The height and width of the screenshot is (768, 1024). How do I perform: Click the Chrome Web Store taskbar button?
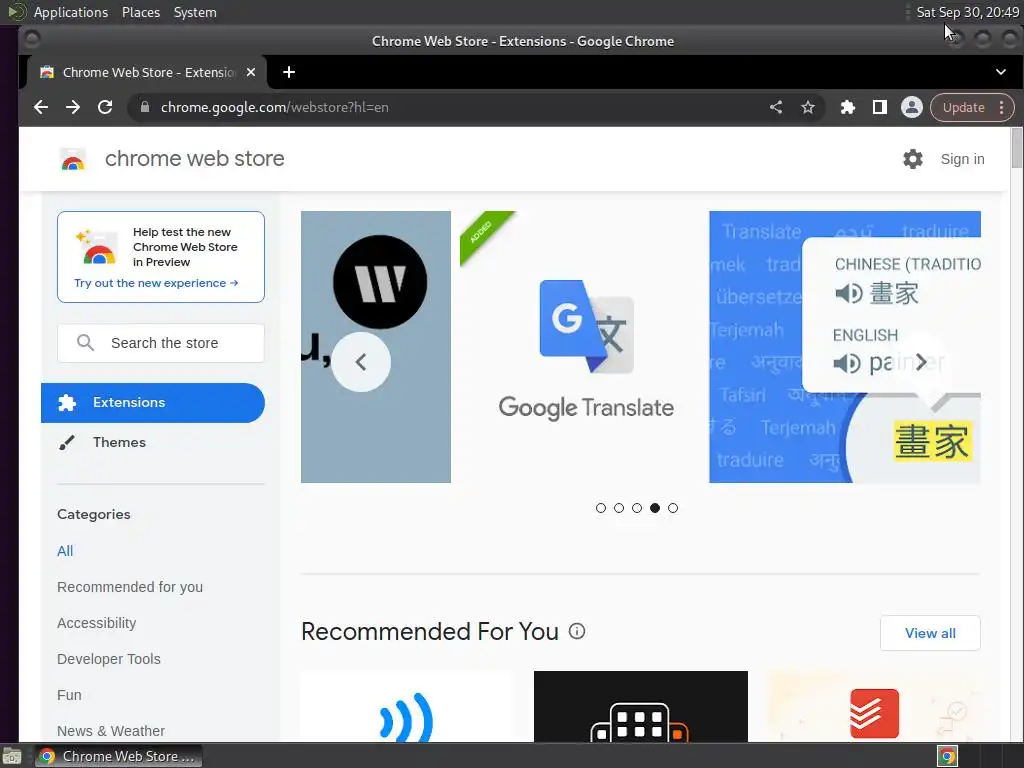pyautogui.click(x=118, y=756)
